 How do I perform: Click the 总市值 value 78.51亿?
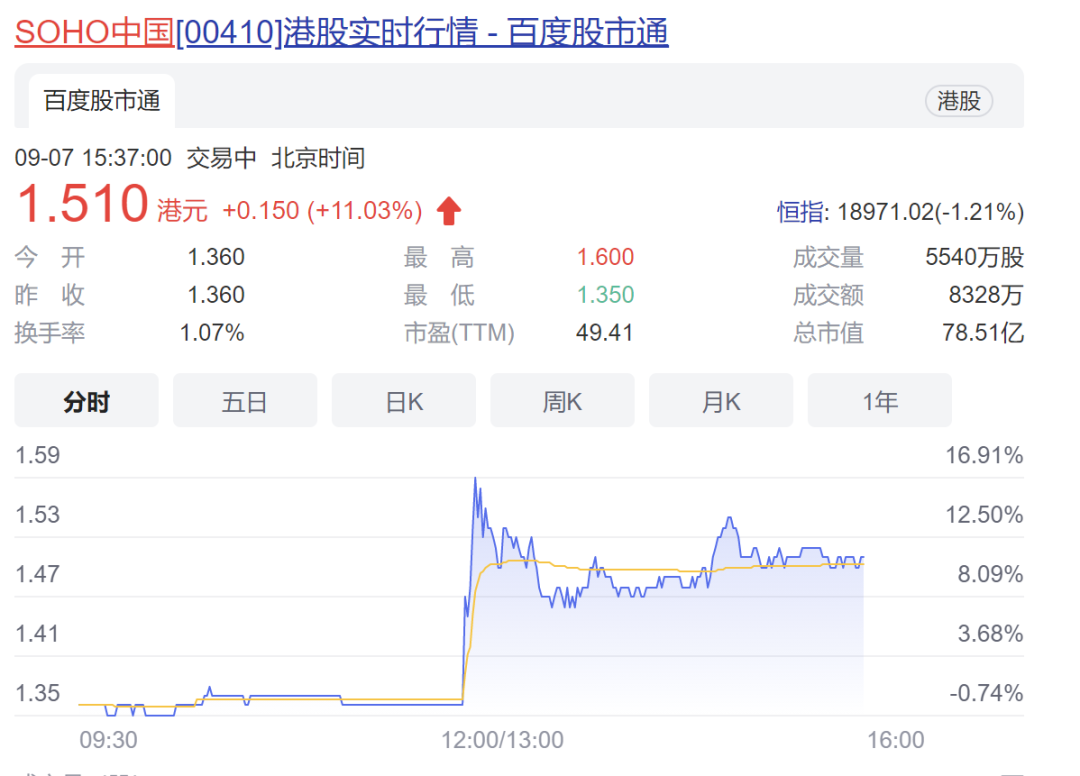click(983, 333)
